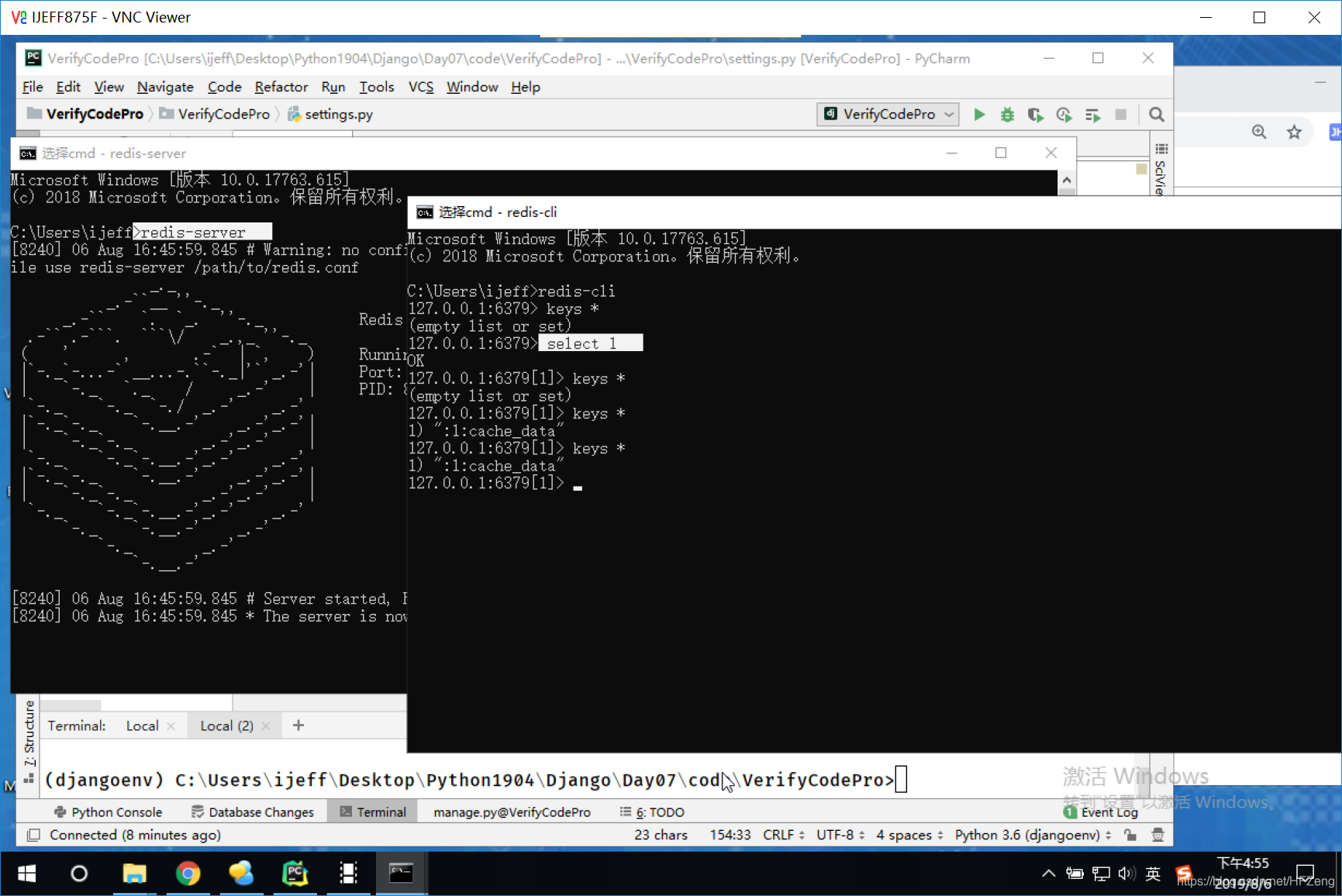Click the redis-server window title bar icon
1342x896 pixels.
click(x=28, y=153)
